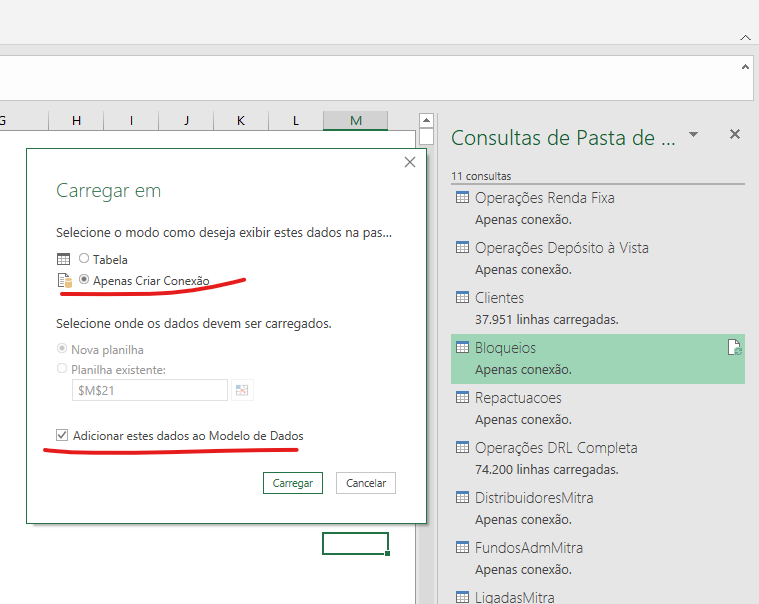
Task: Click the table icon of DistribuidoresMitra
Action: click(x=462, y=497)
